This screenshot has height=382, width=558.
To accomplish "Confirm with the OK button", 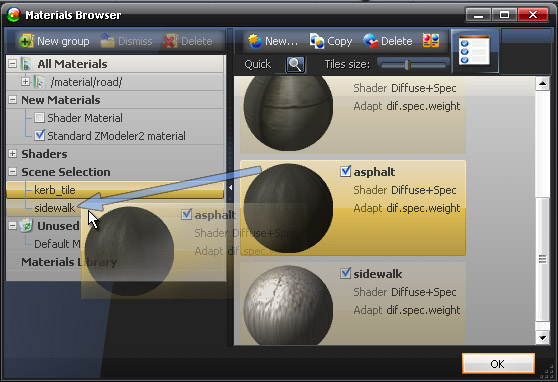I will [x=498, y=363].
